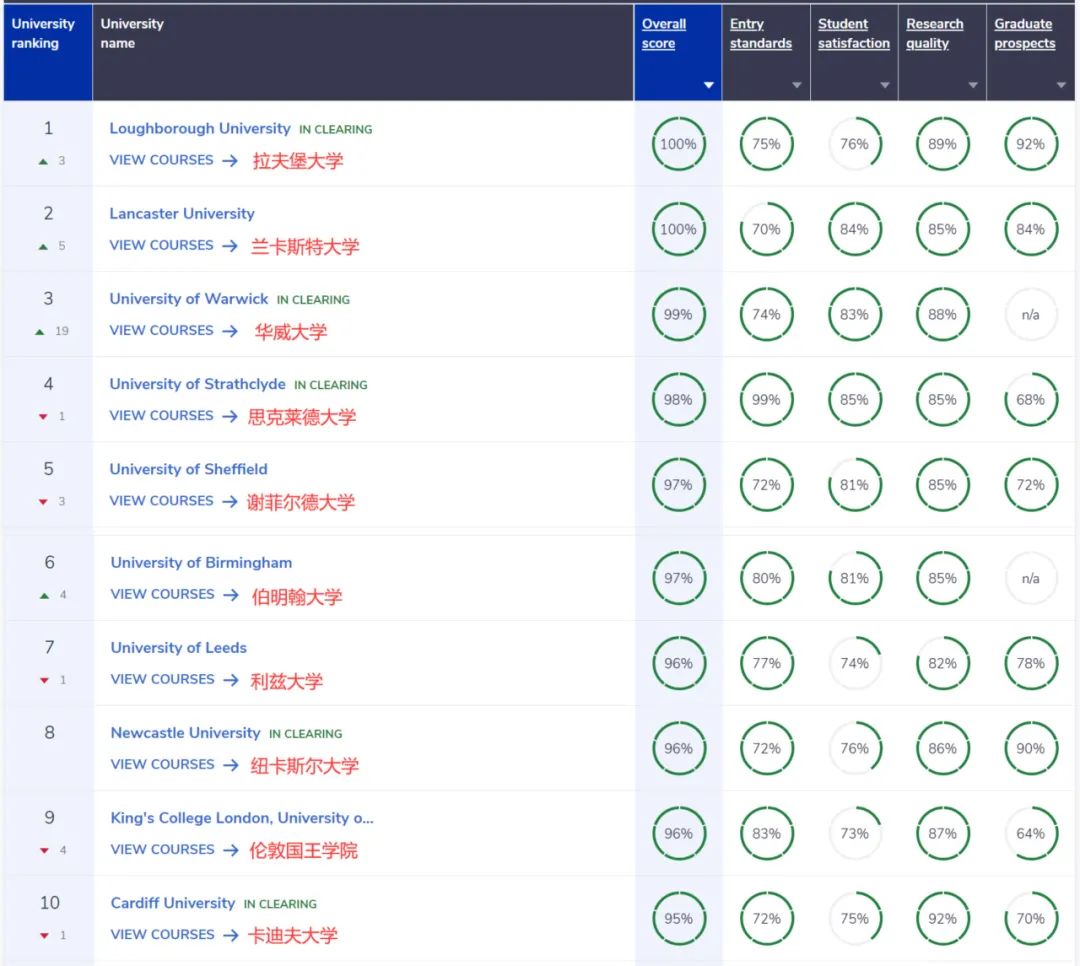
Task: Sort by Research quality header
Action: tap(935, 33)
